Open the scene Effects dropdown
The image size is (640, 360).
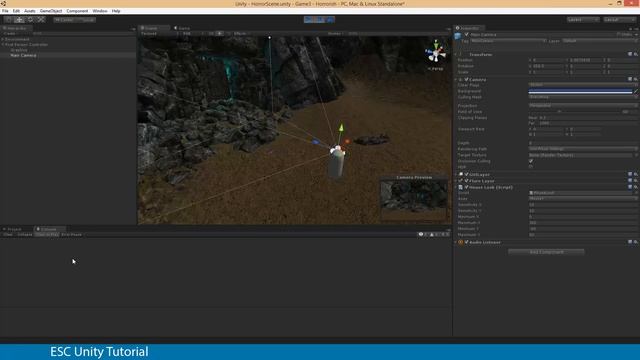click(241, 33)
